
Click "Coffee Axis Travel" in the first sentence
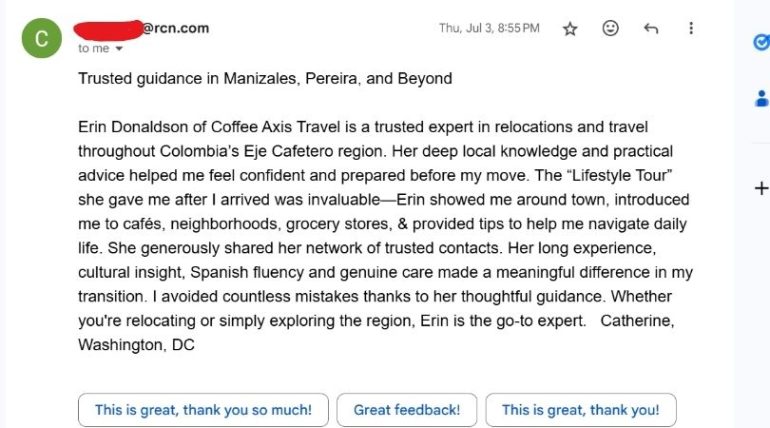pyautogui.click(x=267, y=127)
